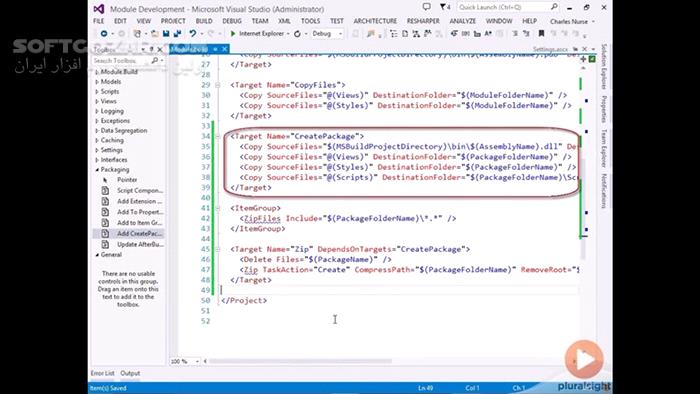The image size is (700, 394).
Task: Show the Error List panel
Action: tap(102, 373)
